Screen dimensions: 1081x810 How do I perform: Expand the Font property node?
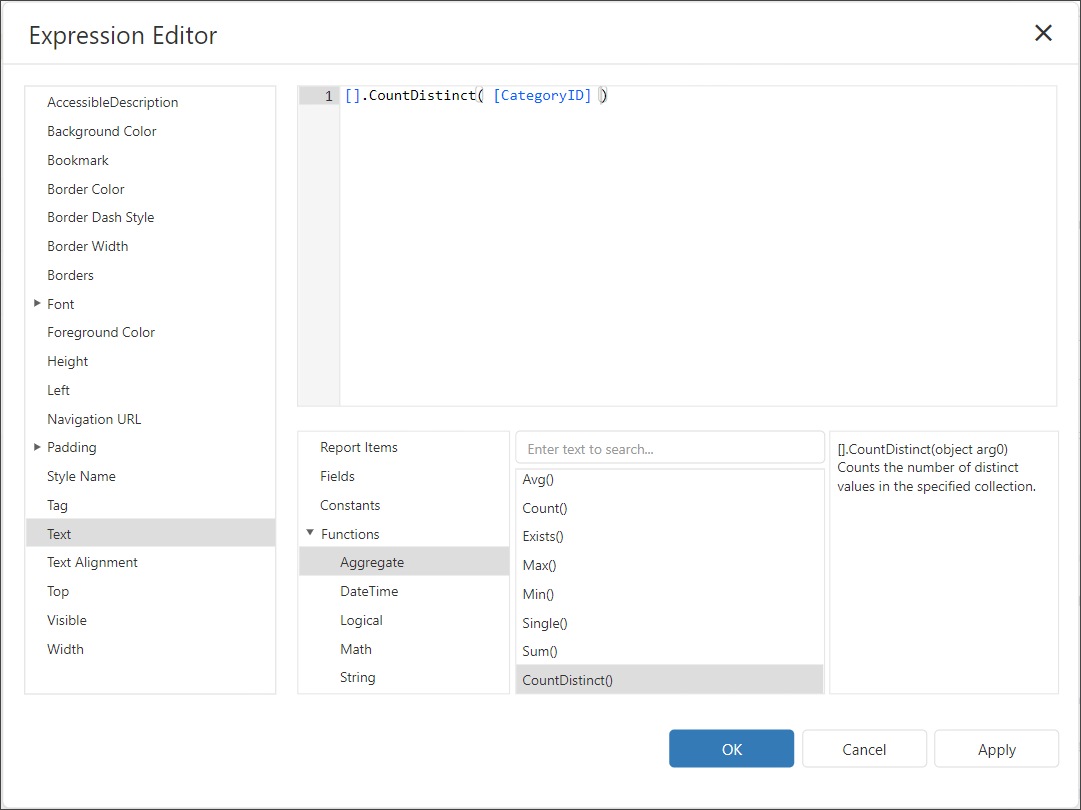(37, 303)
